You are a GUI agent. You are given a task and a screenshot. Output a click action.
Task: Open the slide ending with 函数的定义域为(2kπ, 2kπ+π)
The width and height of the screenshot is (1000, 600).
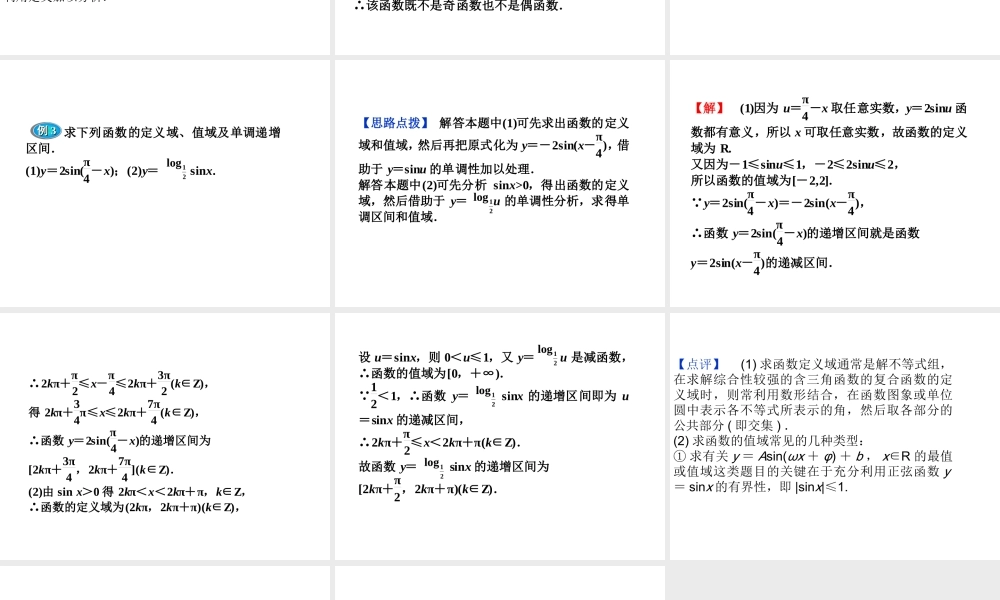165,436
